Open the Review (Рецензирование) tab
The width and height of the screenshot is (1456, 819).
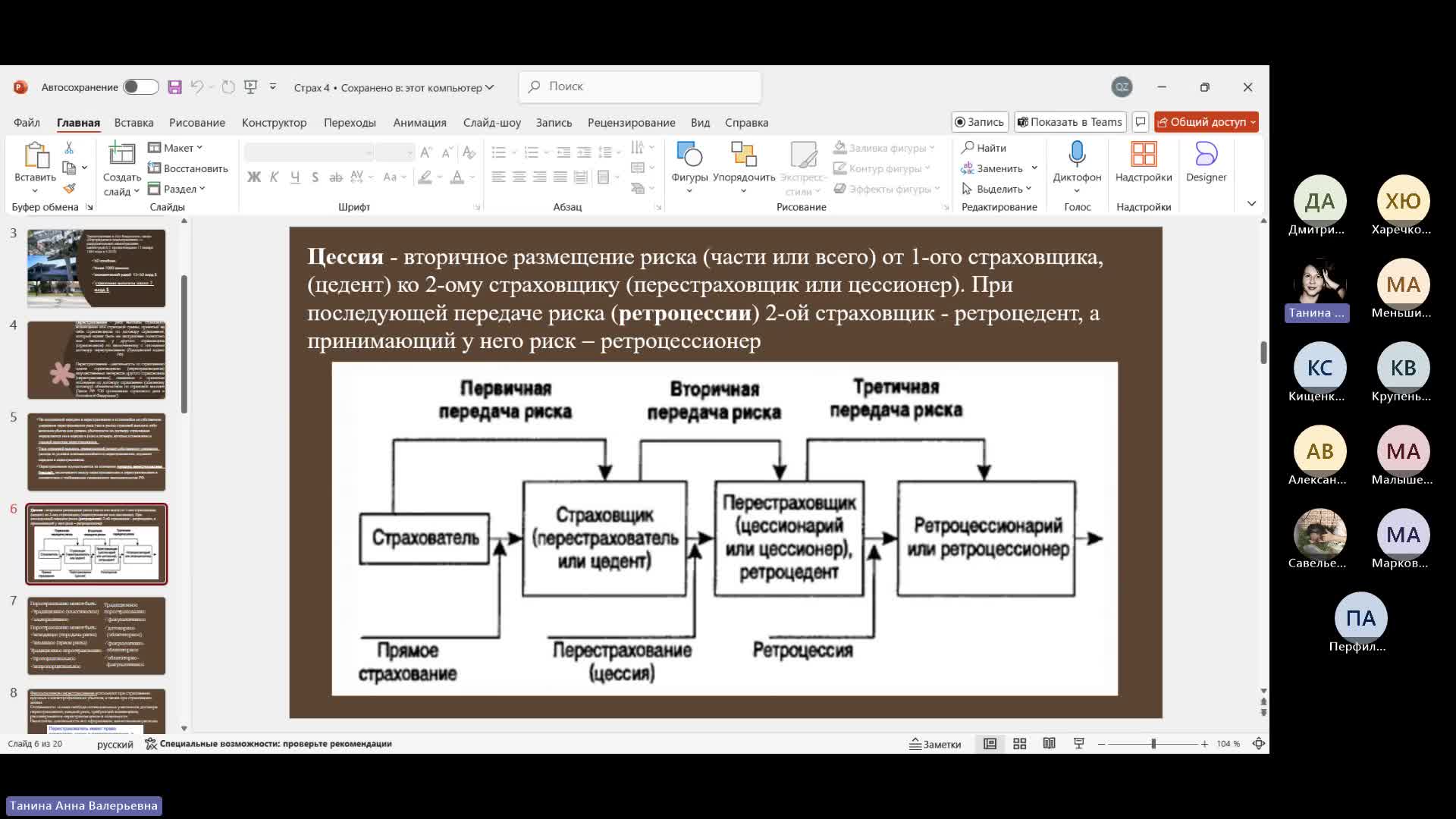(x=631, y=123)
